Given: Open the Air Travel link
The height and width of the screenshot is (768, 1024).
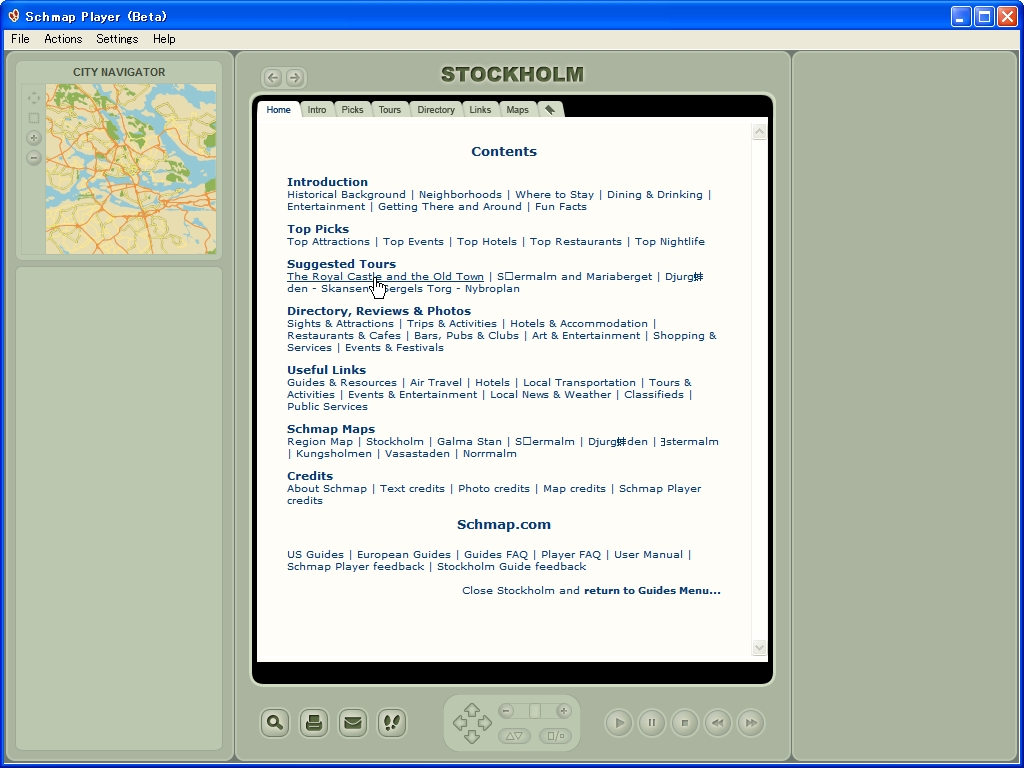Looking at the screenshot, I should [436, 383].
